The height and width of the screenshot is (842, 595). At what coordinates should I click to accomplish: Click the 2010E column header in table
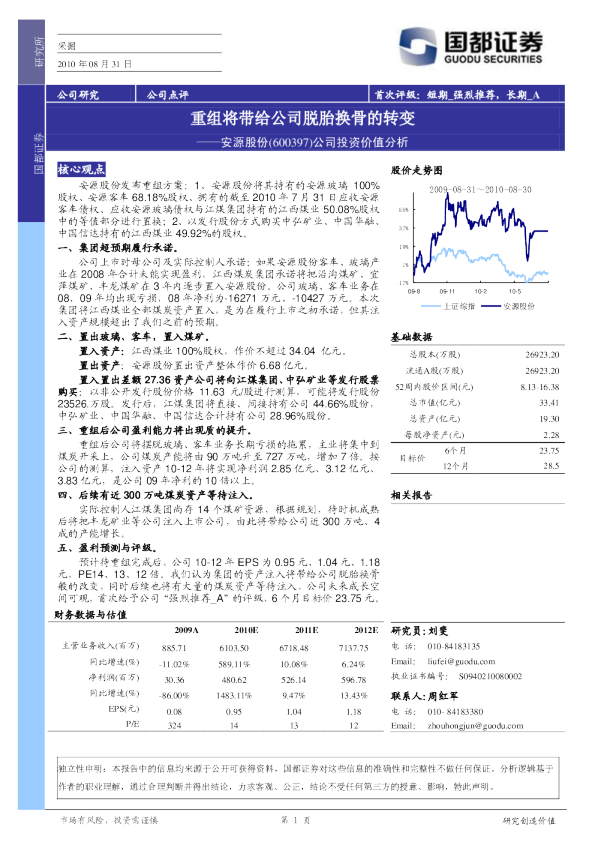[246, 630]
